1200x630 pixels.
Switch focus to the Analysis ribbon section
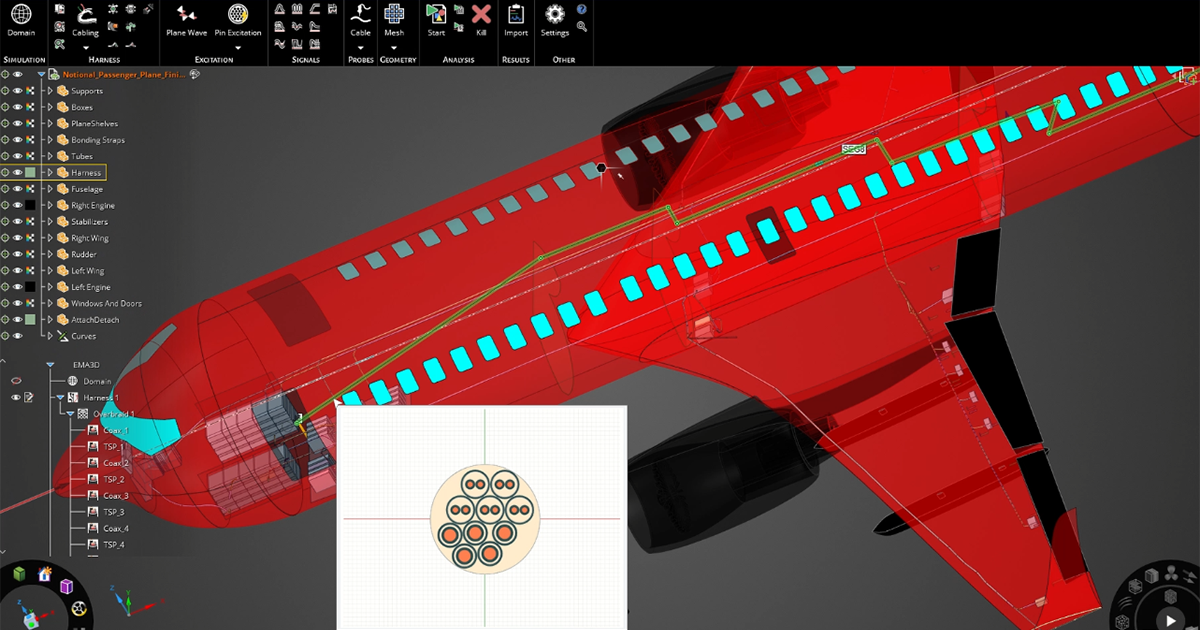[458, 59]
